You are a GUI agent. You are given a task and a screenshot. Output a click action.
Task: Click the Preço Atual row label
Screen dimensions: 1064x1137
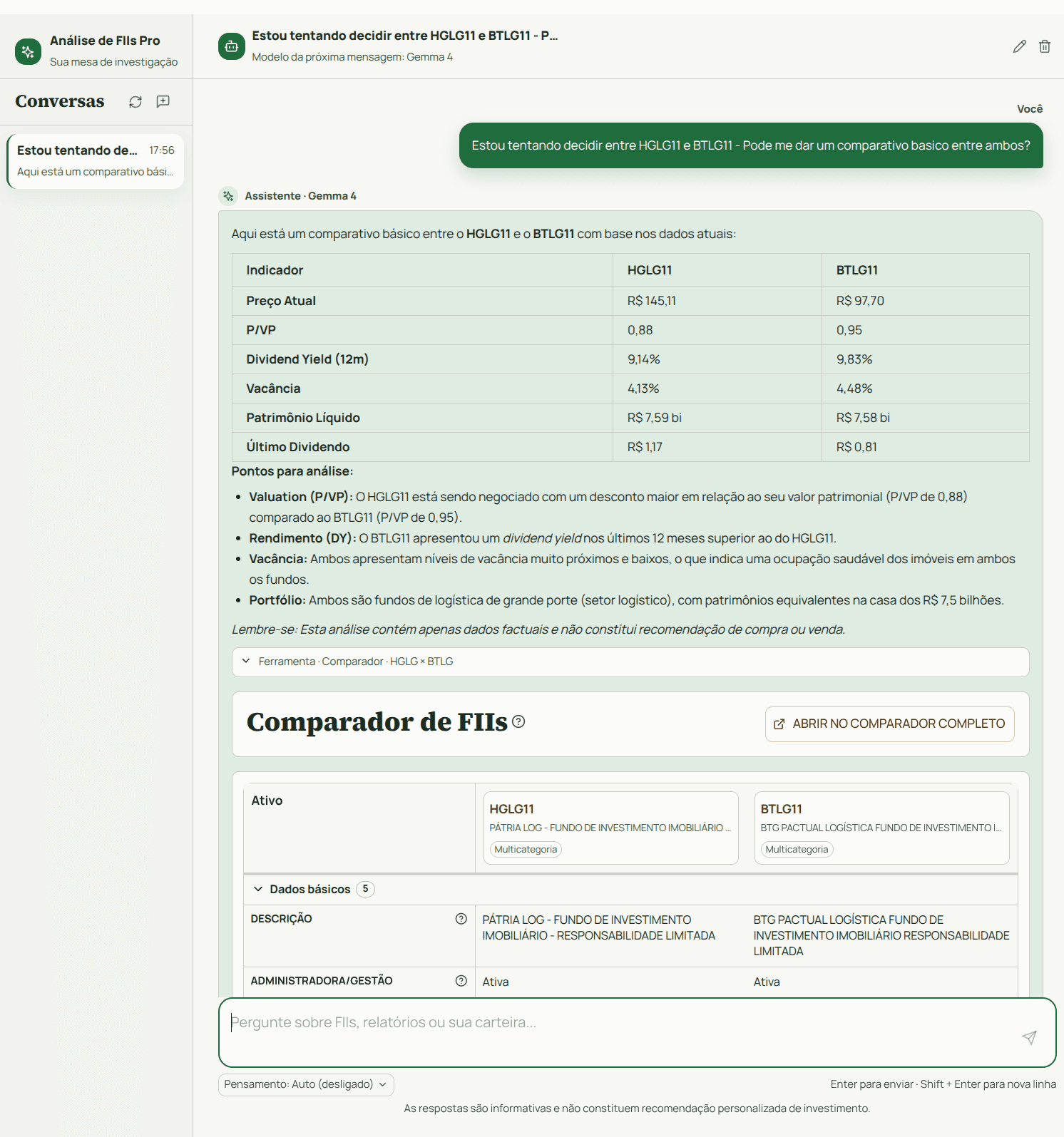click(281, 301)
